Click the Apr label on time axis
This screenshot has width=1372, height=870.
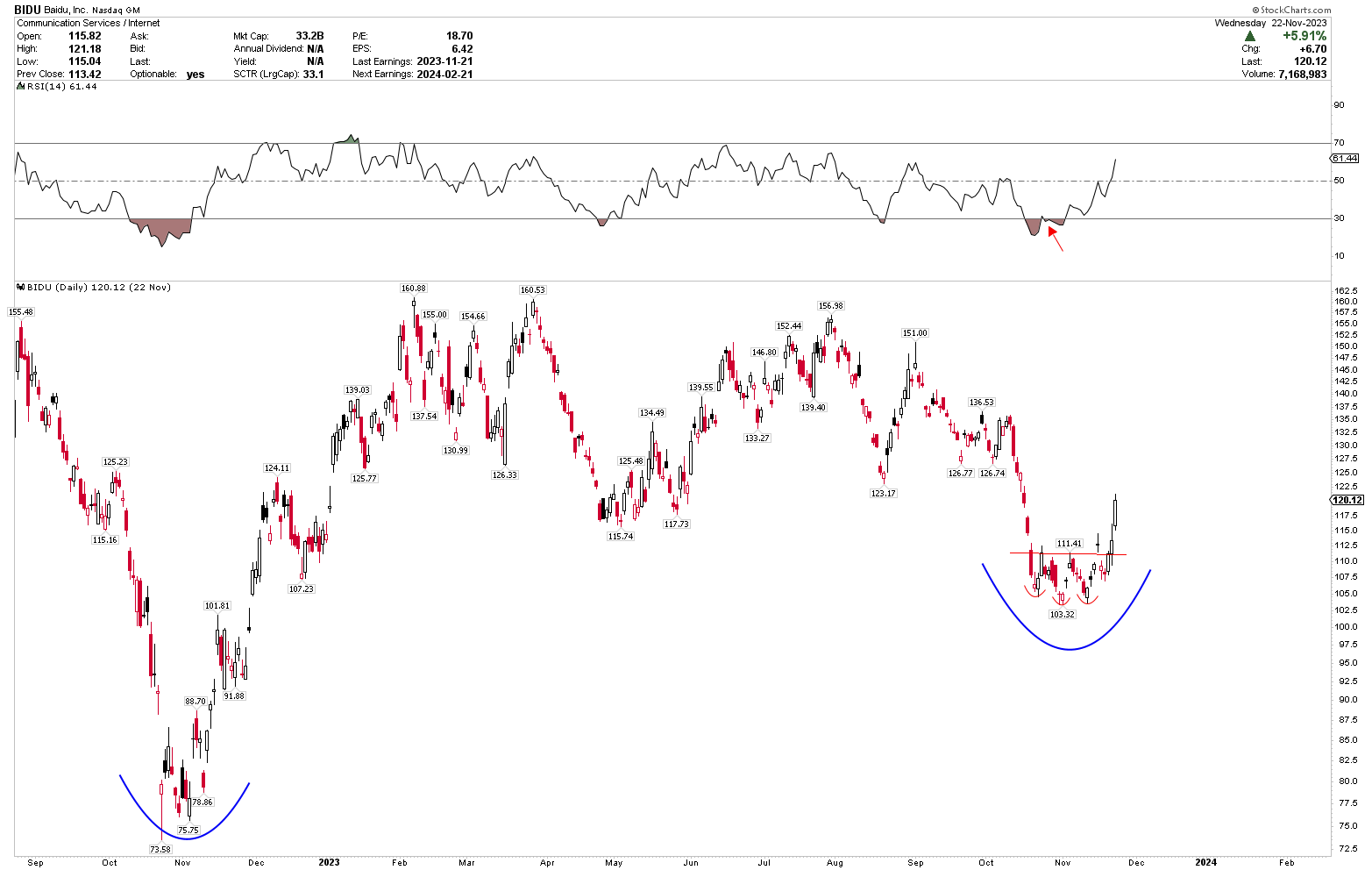(x=547, y=862)
